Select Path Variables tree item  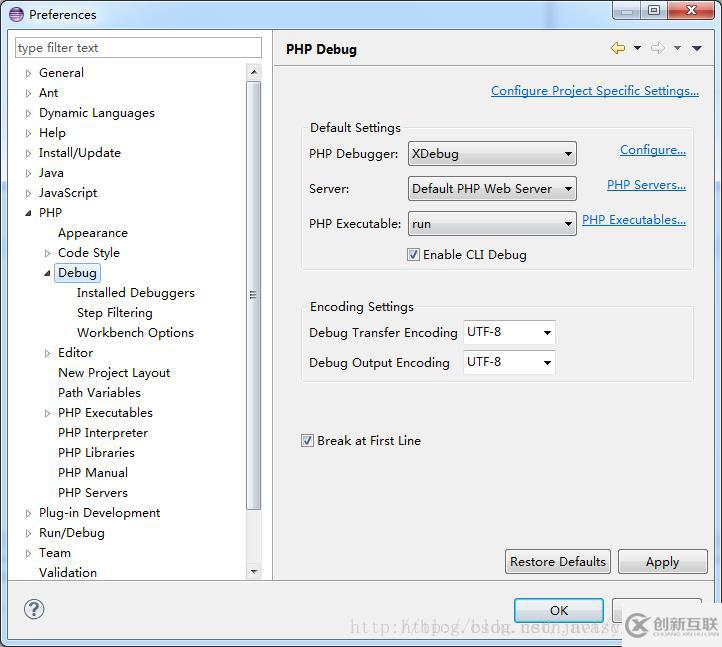pos(99,393)
